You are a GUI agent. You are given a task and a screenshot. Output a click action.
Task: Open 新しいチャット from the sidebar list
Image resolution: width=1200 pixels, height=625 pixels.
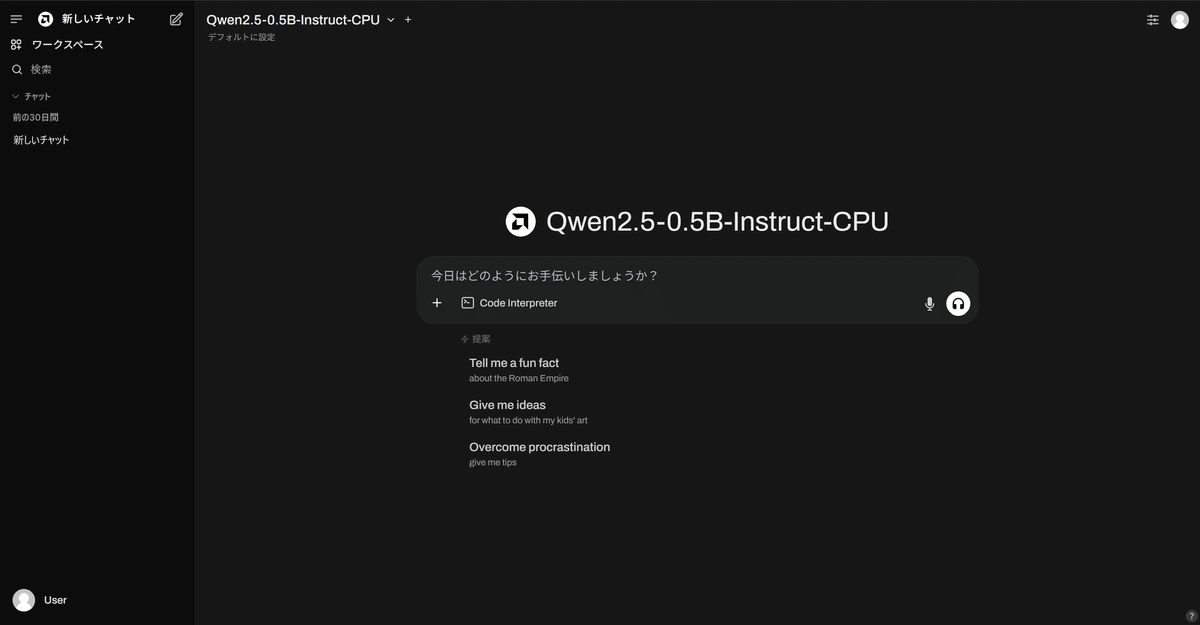[41, 140]
